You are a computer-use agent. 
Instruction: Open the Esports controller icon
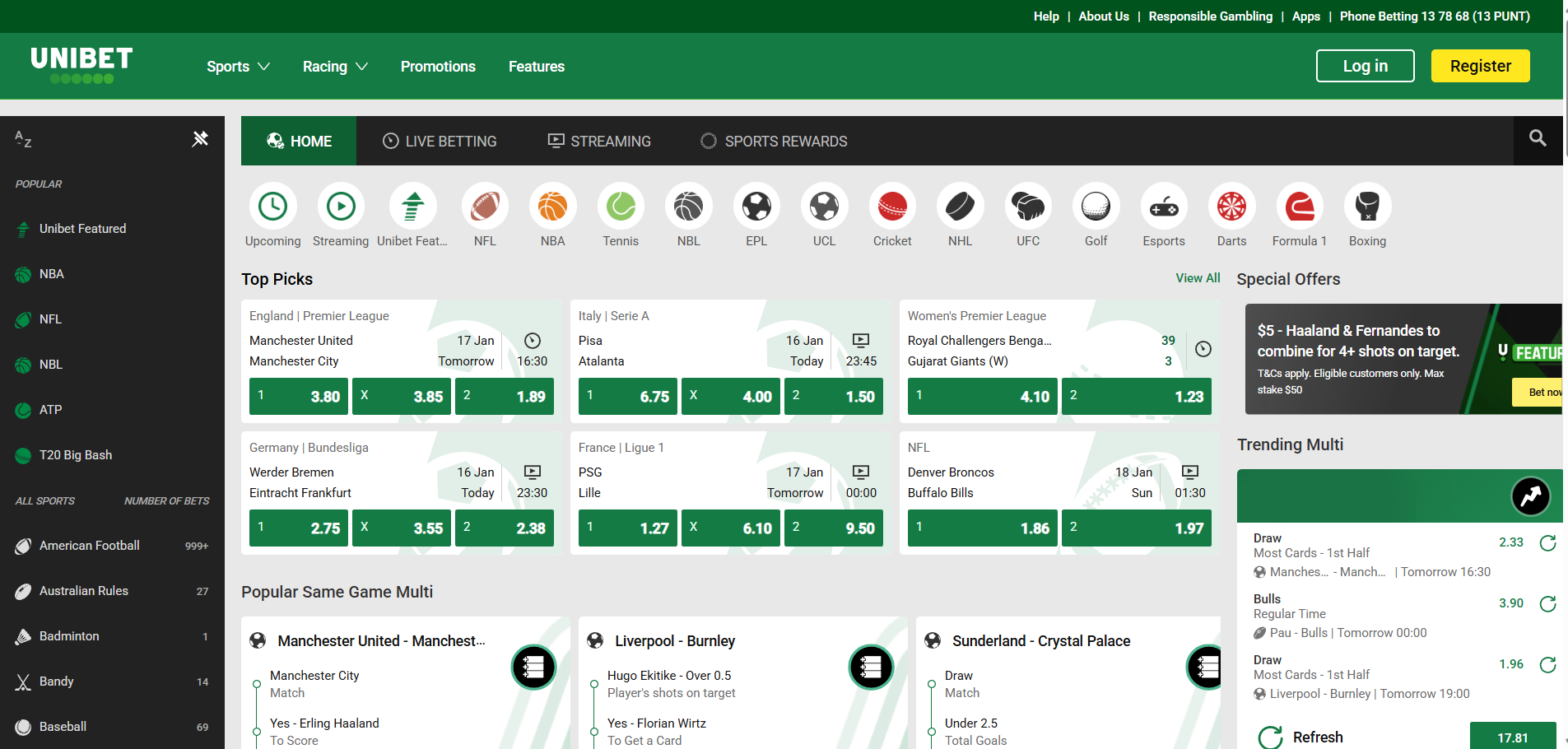1164,206
